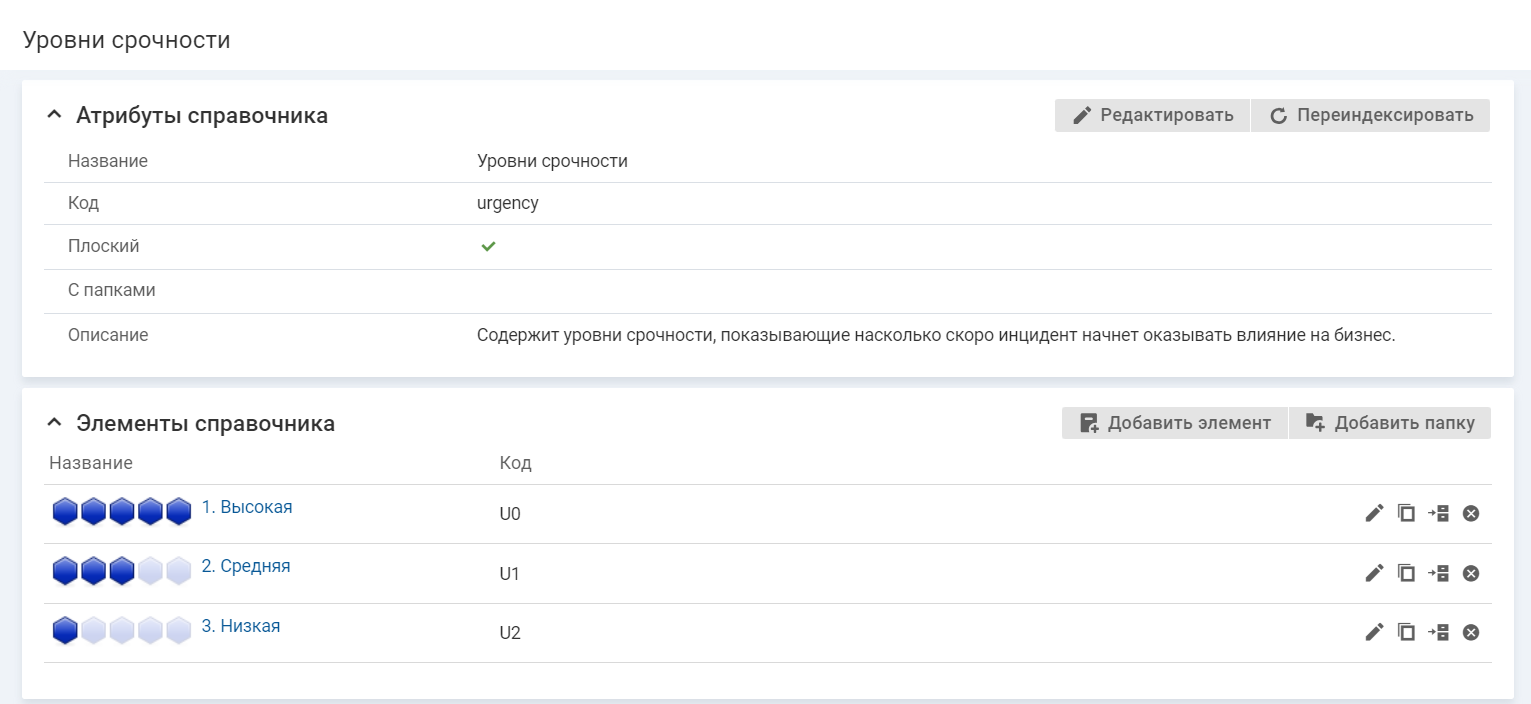Collapse the Элементы справочника section

54,423
